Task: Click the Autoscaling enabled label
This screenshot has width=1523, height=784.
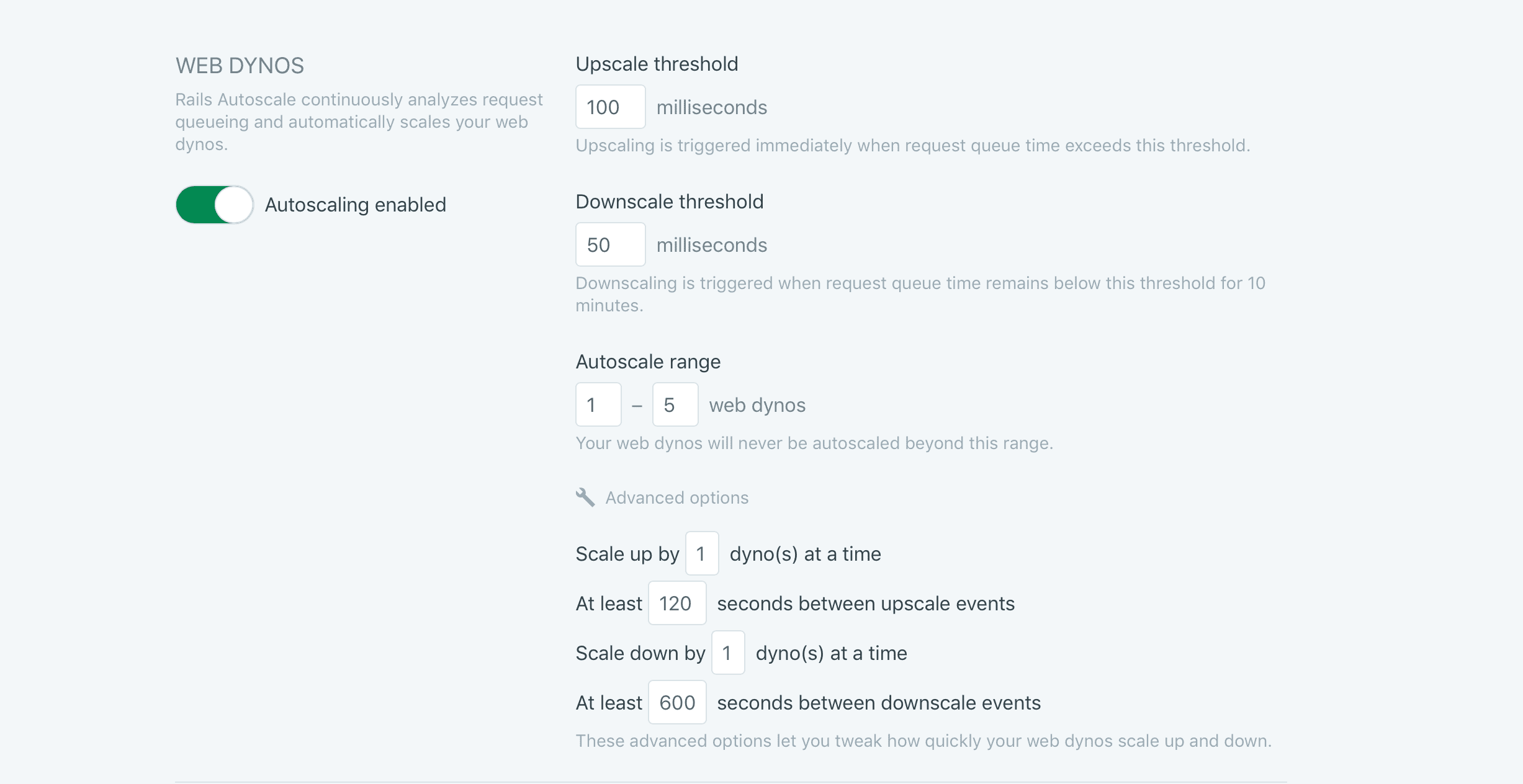Action: (x=355, y=205)
